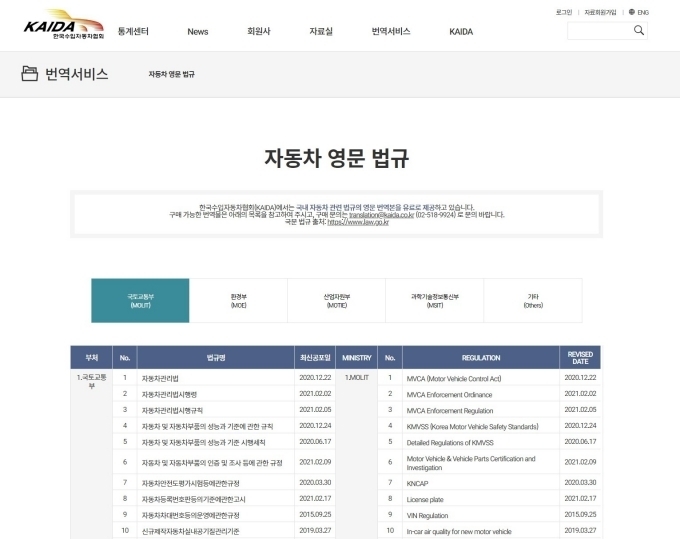This screenshot has width=680, height=539.
Task: Click MVCA Enforcement Ordinance
Action: (449, 395)
